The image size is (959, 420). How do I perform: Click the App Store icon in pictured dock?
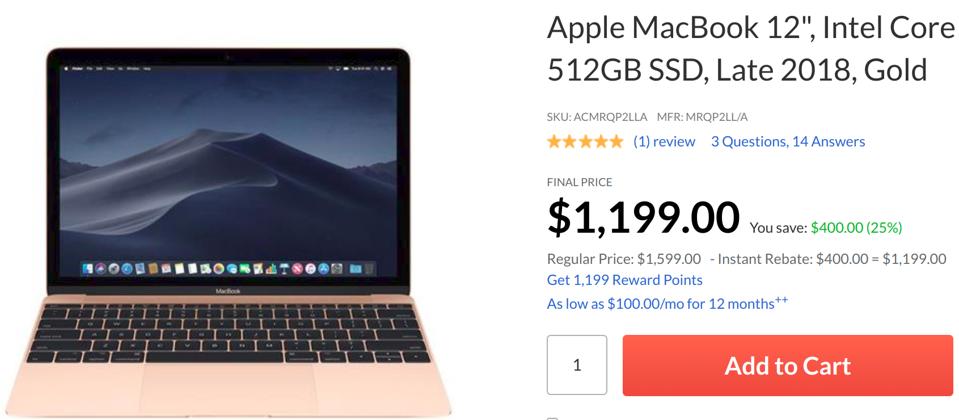tap(324, 268)
